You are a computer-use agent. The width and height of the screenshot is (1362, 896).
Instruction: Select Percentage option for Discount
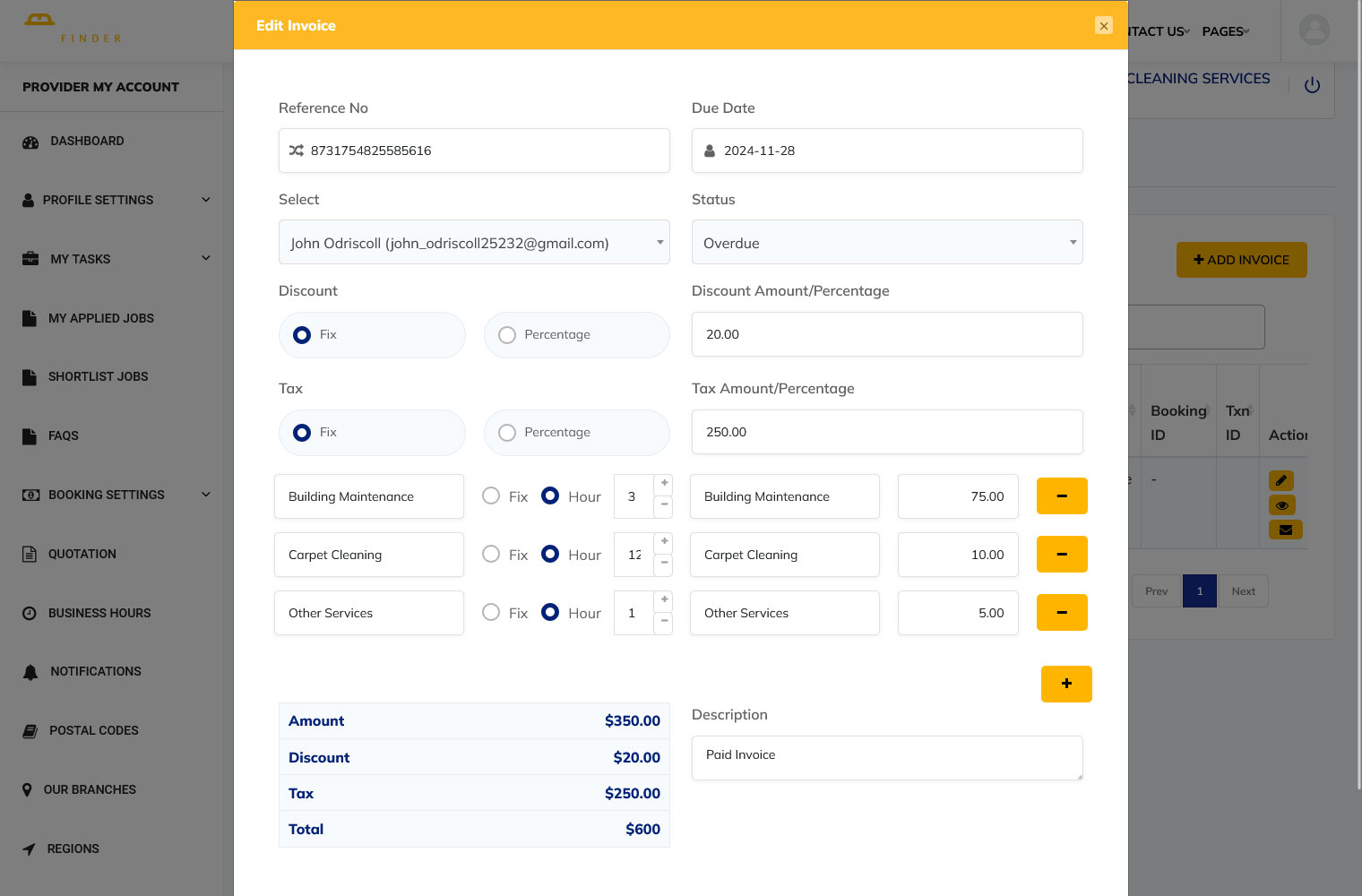507,335
